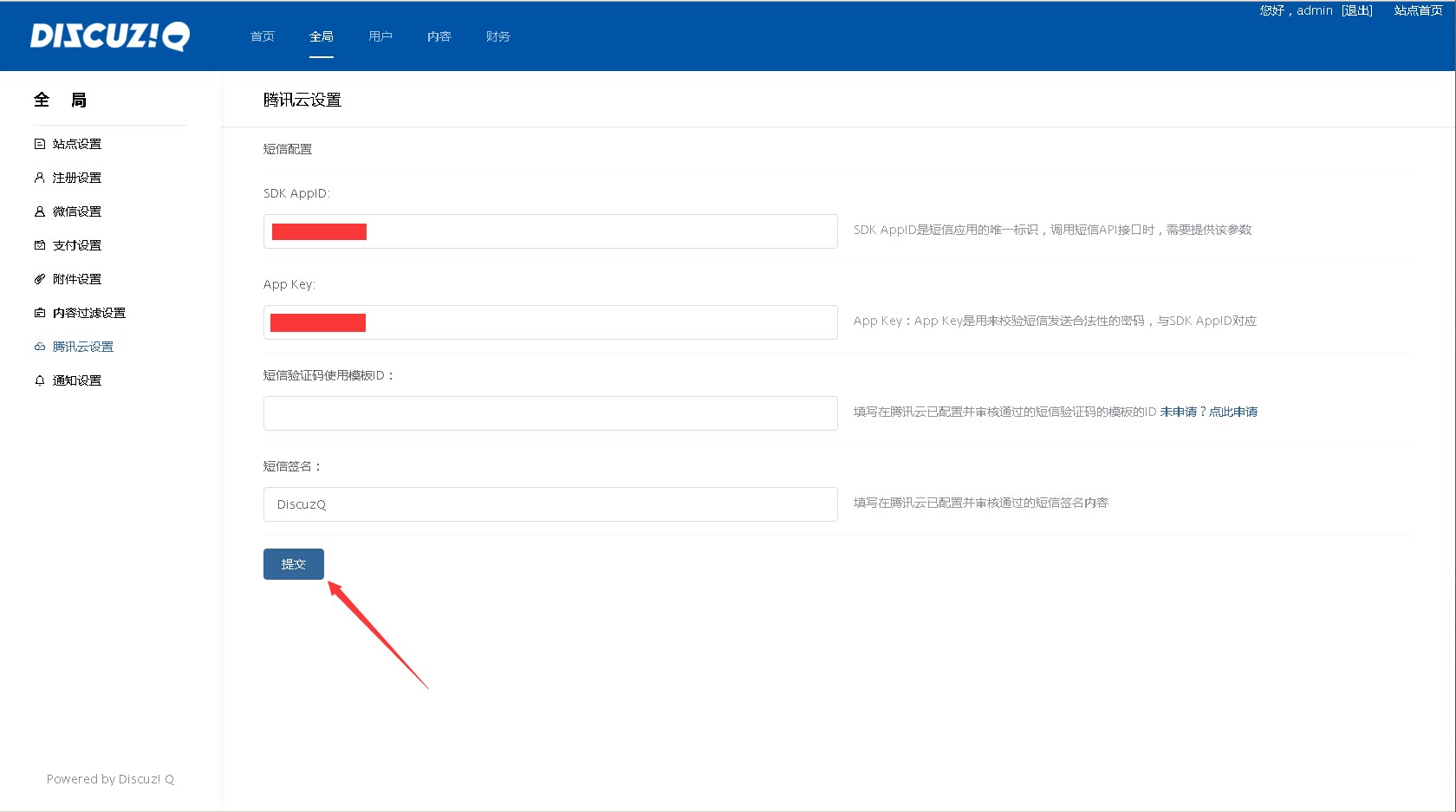The height and width of the screenshot is (812, 1456).
Task: Click the 短信验证码使用模板ID input box
Action: (x=550, y=413)
